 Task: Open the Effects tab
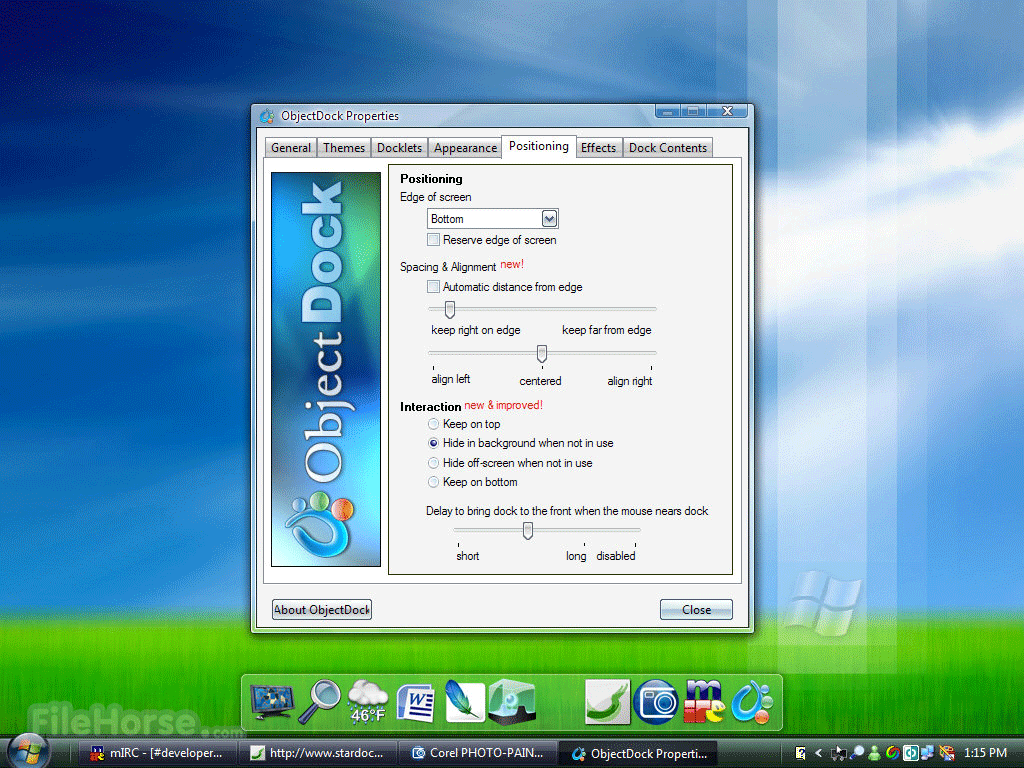pyautogui.click(x=599, y=148)
